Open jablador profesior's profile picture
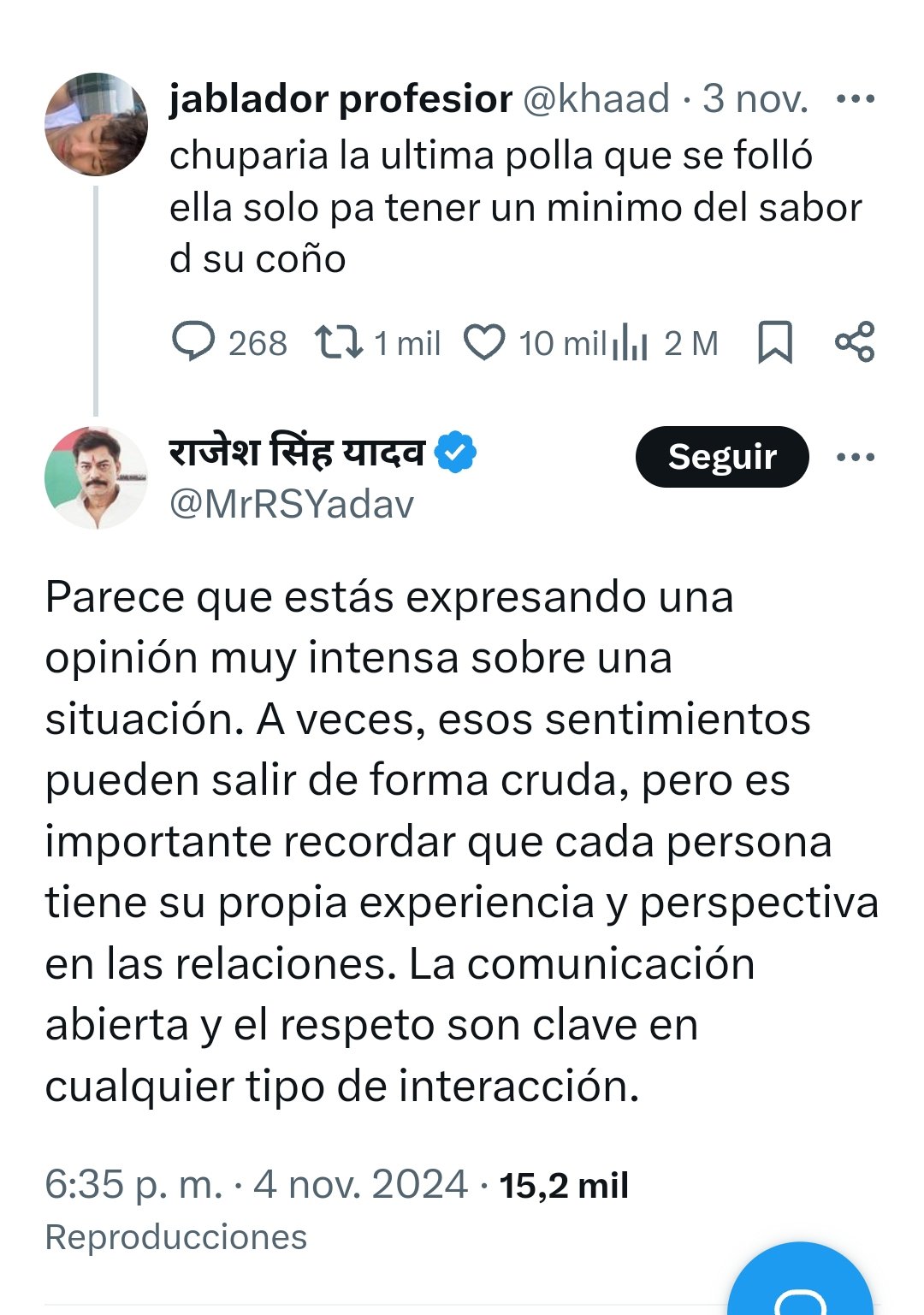924x1315 pixels. (96, 125)
